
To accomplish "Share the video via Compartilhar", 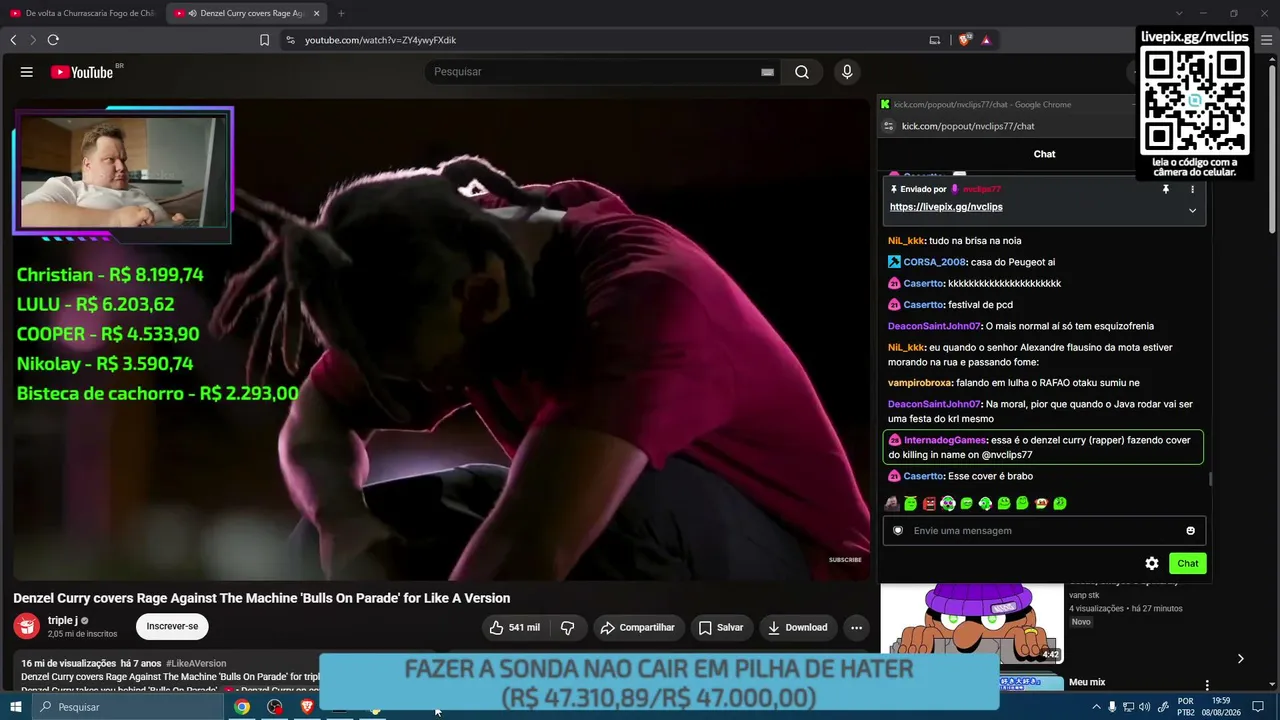I will click(637, 628).
